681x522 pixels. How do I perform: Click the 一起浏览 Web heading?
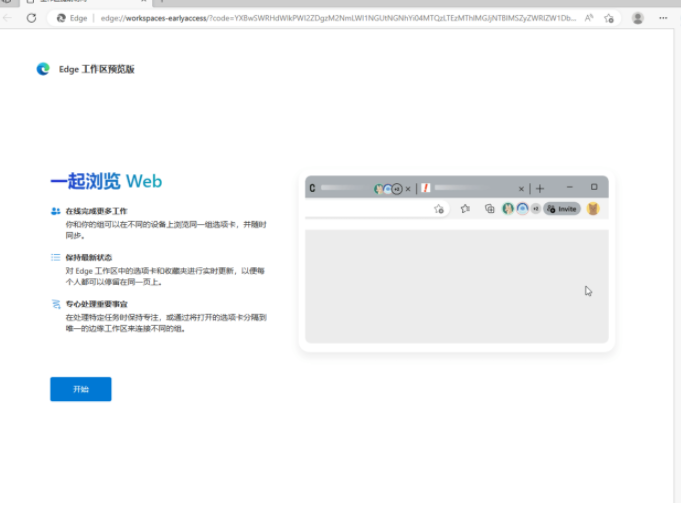click(106, 181)
